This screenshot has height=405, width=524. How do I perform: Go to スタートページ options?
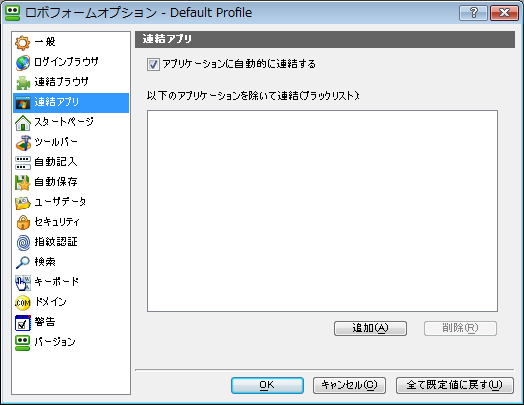(x=64, y=122)
